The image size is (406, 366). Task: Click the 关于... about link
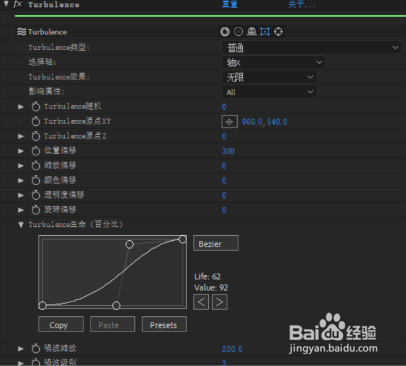point(302,4)
